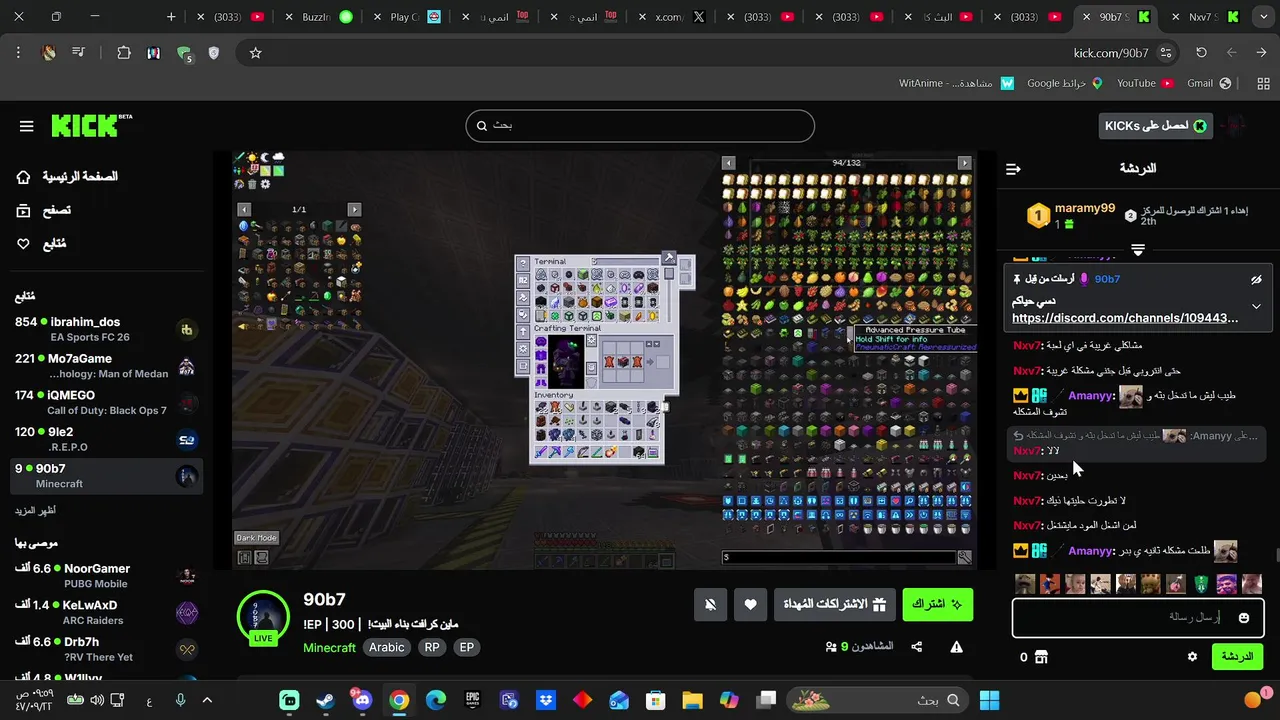Screen dimensions: 1280x720
Task: Open Discord from the taskbar
Action: point(362,700)
